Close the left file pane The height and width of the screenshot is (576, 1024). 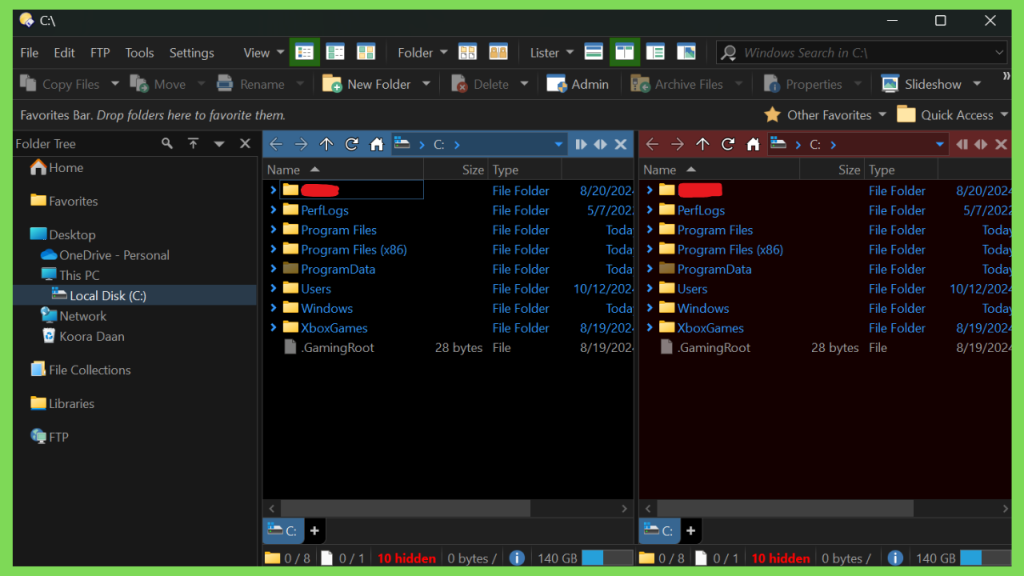620,144
